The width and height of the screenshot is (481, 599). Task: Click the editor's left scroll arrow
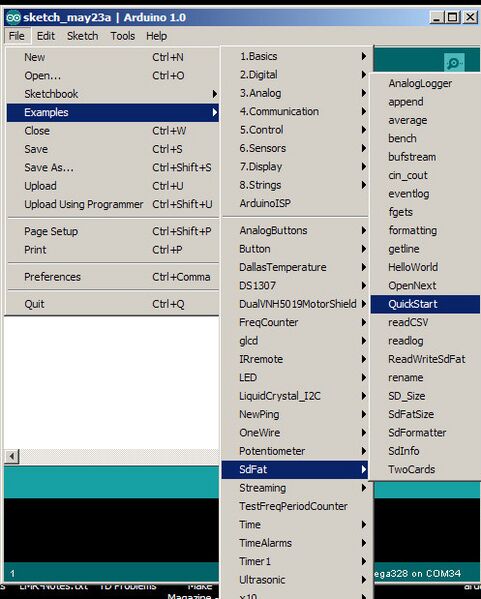[12, 456]
